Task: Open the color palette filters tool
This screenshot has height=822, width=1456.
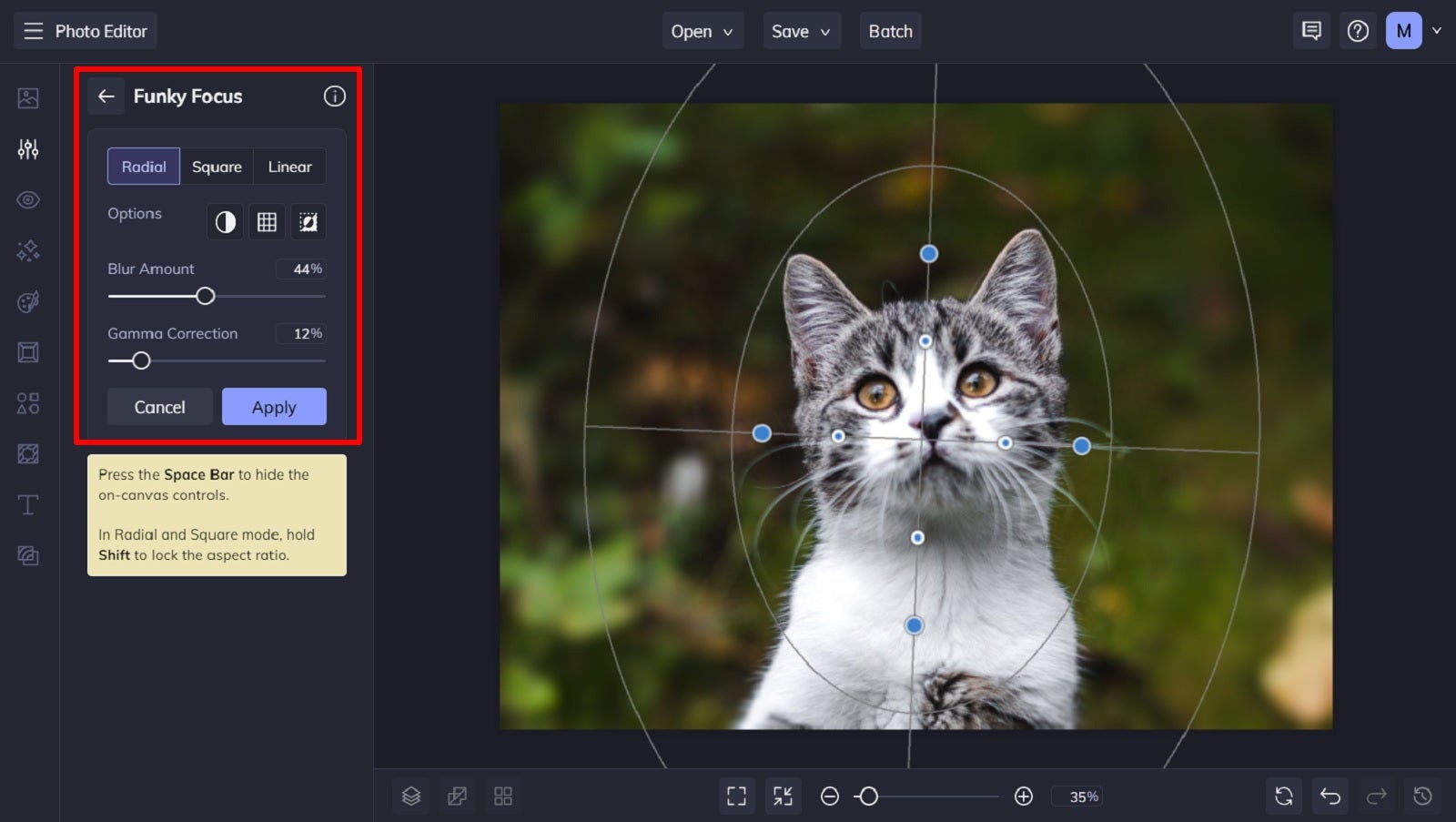Action: point(27,301)
